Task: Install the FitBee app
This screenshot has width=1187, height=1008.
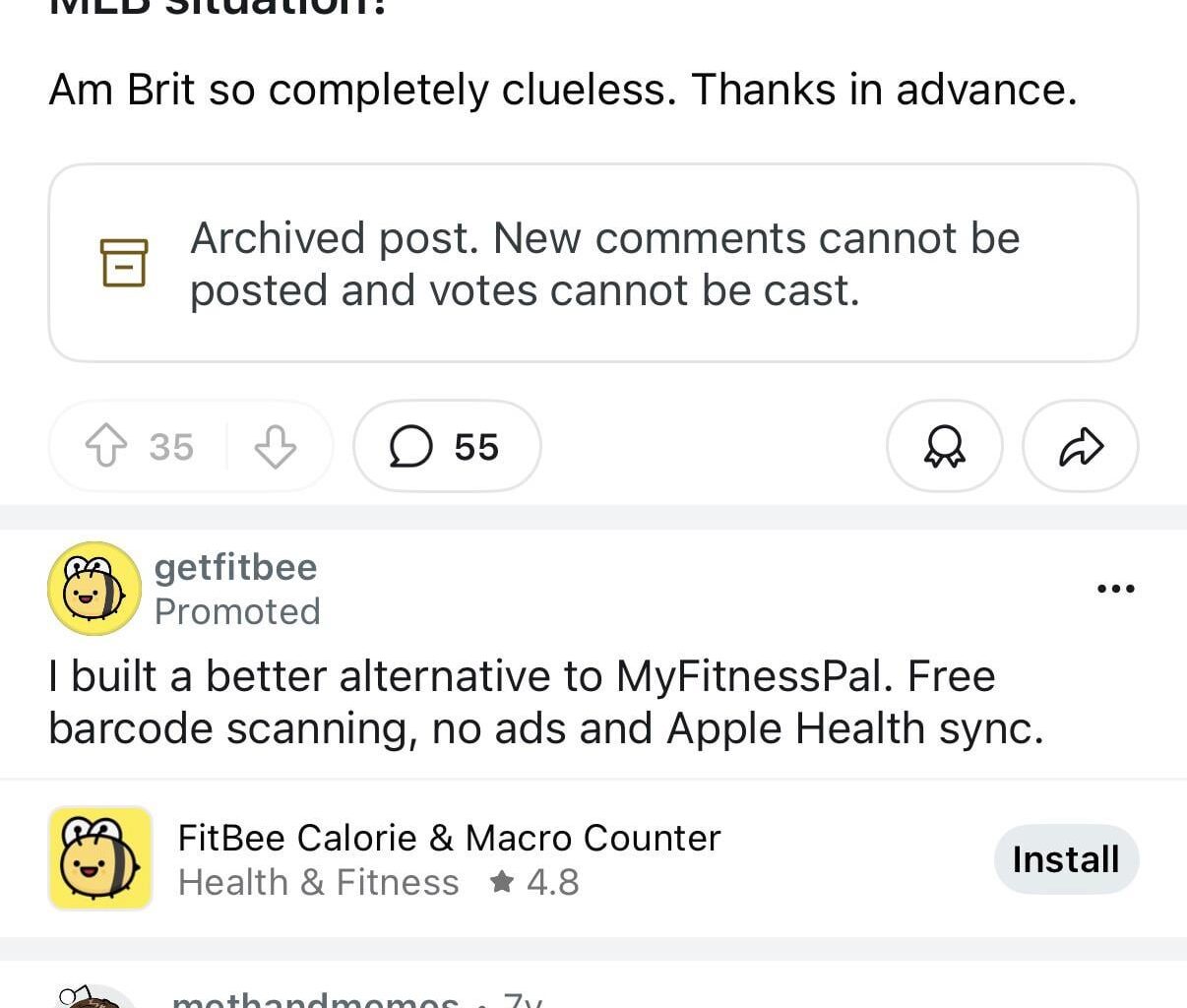Action: click(1066, 859)
